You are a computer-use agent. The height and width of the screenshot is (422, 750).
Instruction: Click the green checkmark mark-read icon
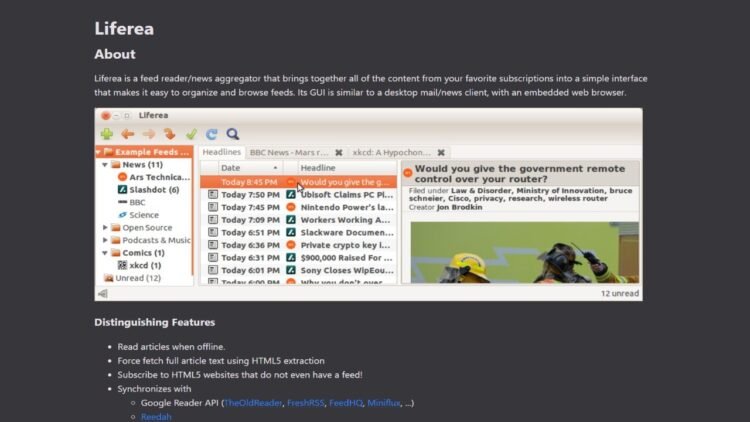191,134
